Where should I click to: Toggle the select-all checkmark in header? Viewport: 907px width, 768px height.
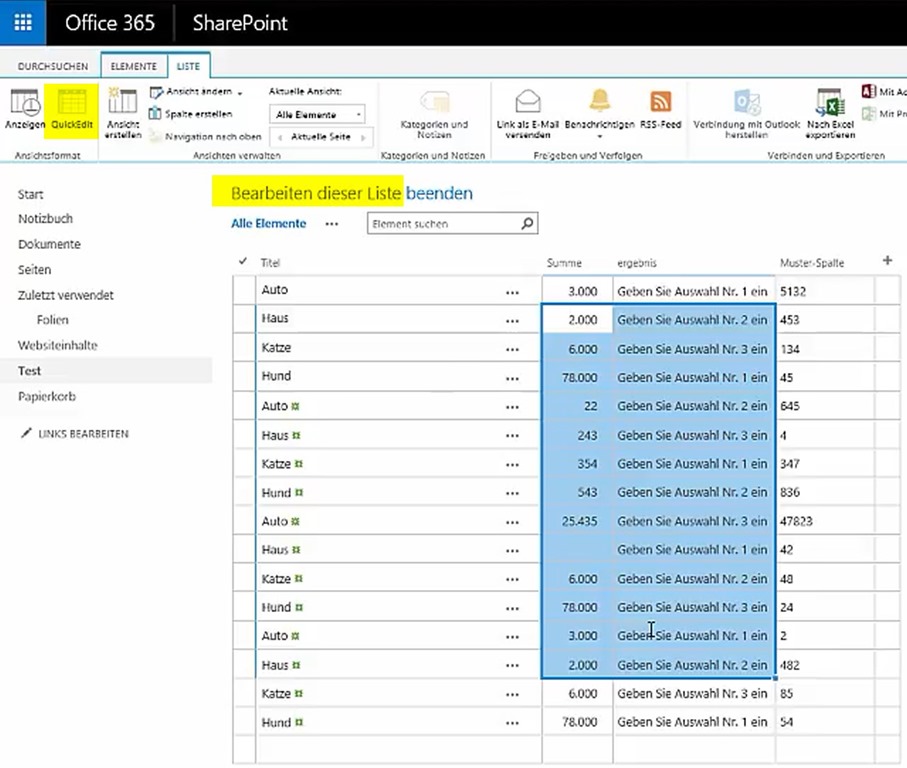[243, 261]
